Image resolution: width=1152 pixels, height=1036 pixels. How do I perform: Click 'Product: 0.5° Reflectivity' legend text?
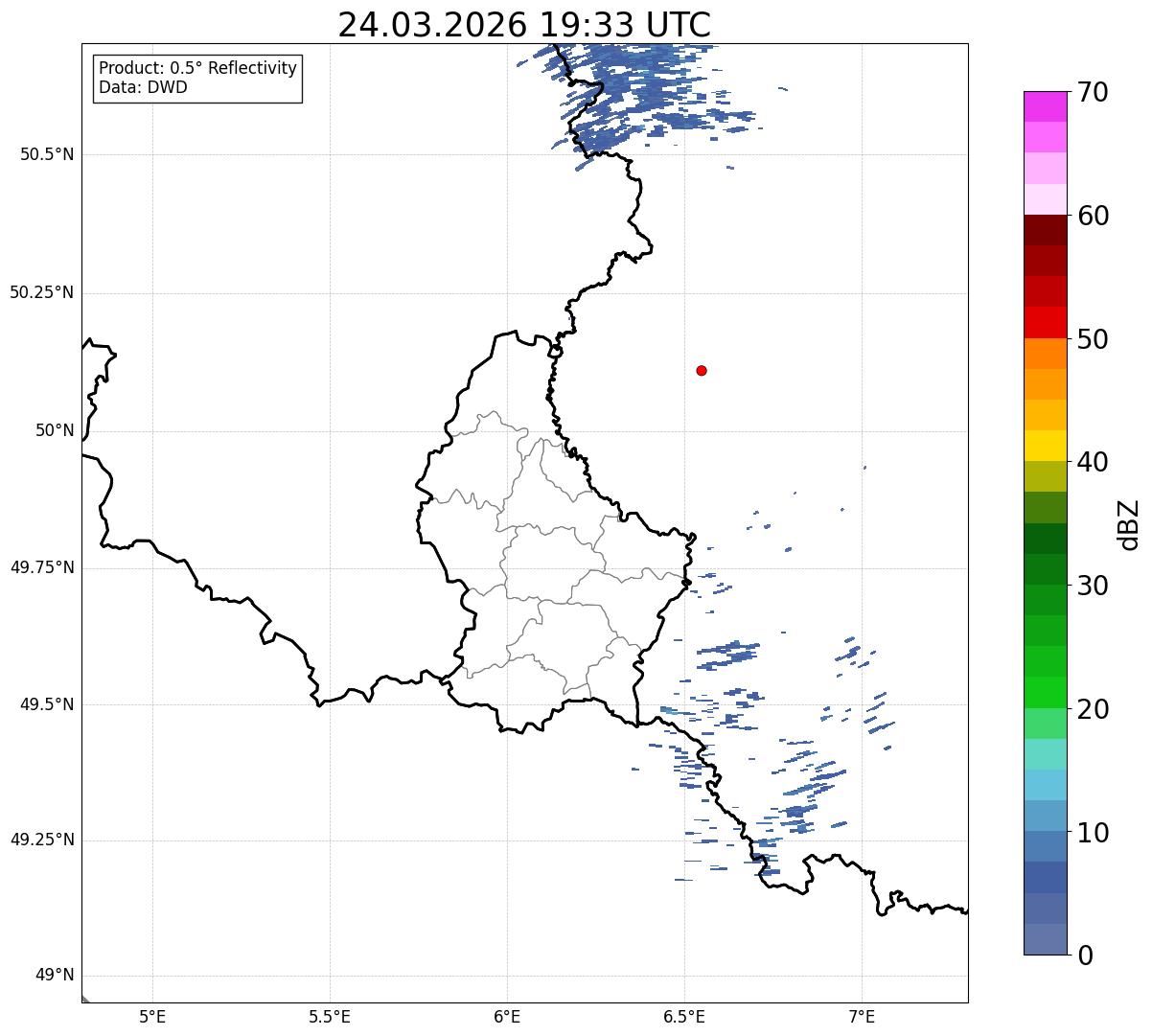[x=197, y=69]
